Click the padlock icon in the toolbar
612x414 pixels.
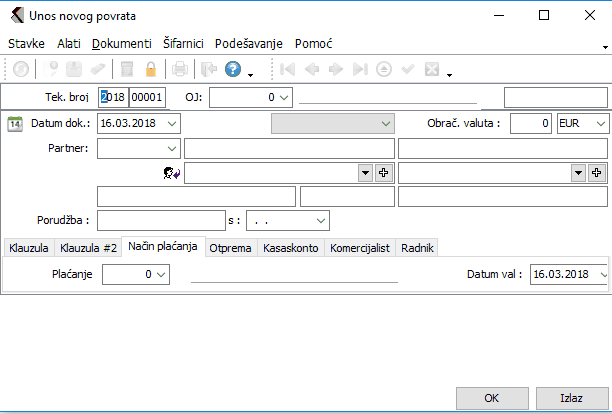tap(151, 69)
